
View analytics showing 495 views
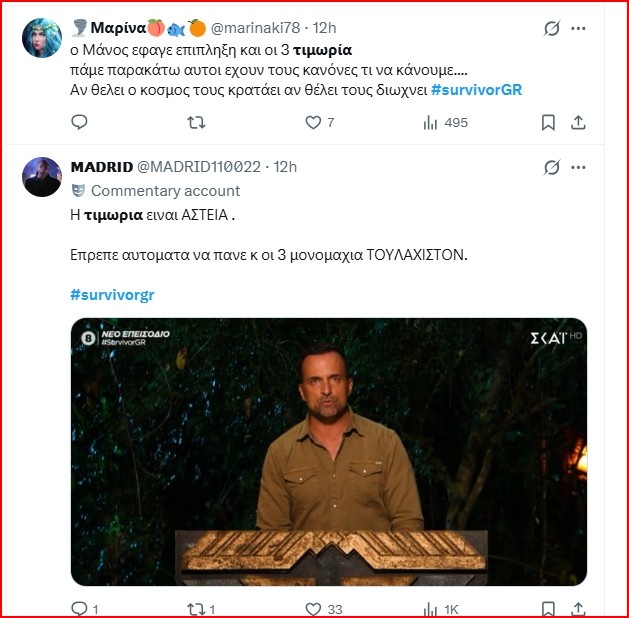pos(431,122)
